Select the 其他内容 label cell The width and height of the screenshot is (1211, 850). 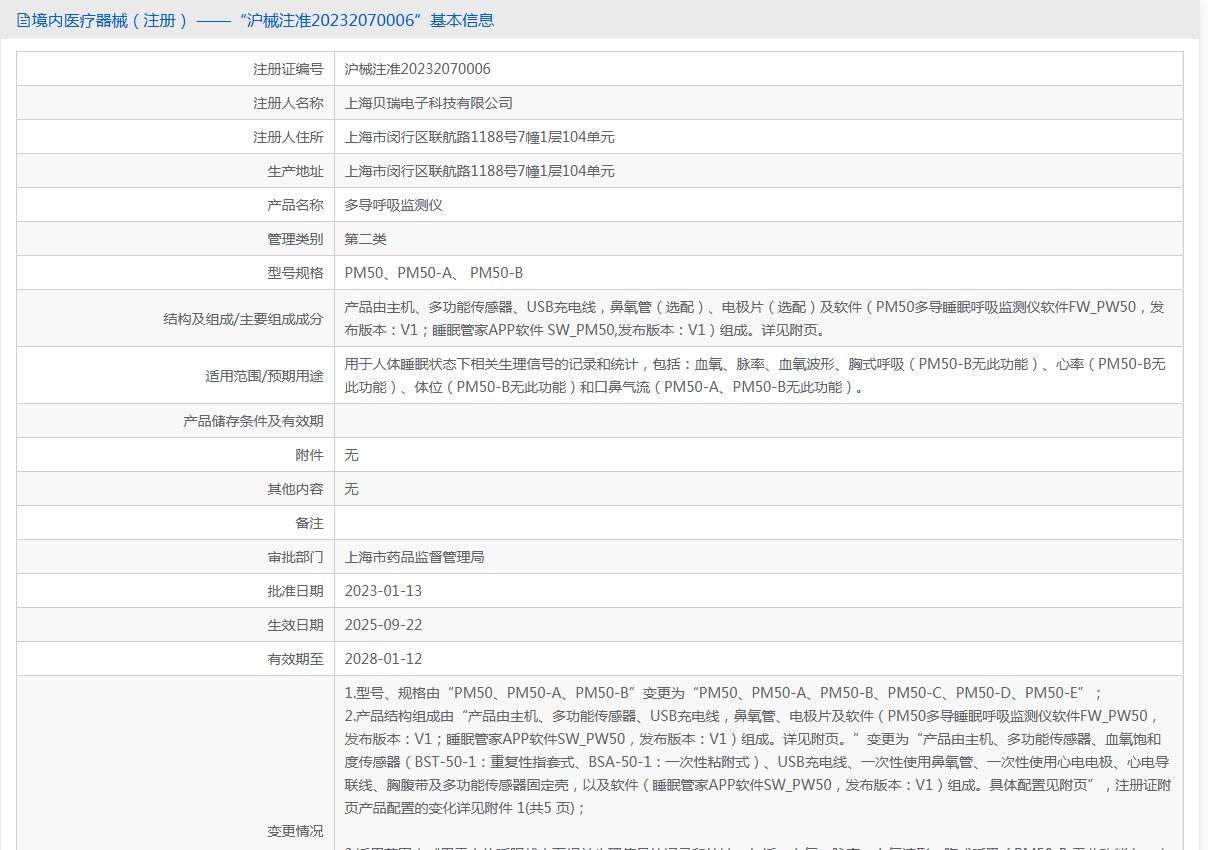tap(175, 489)
